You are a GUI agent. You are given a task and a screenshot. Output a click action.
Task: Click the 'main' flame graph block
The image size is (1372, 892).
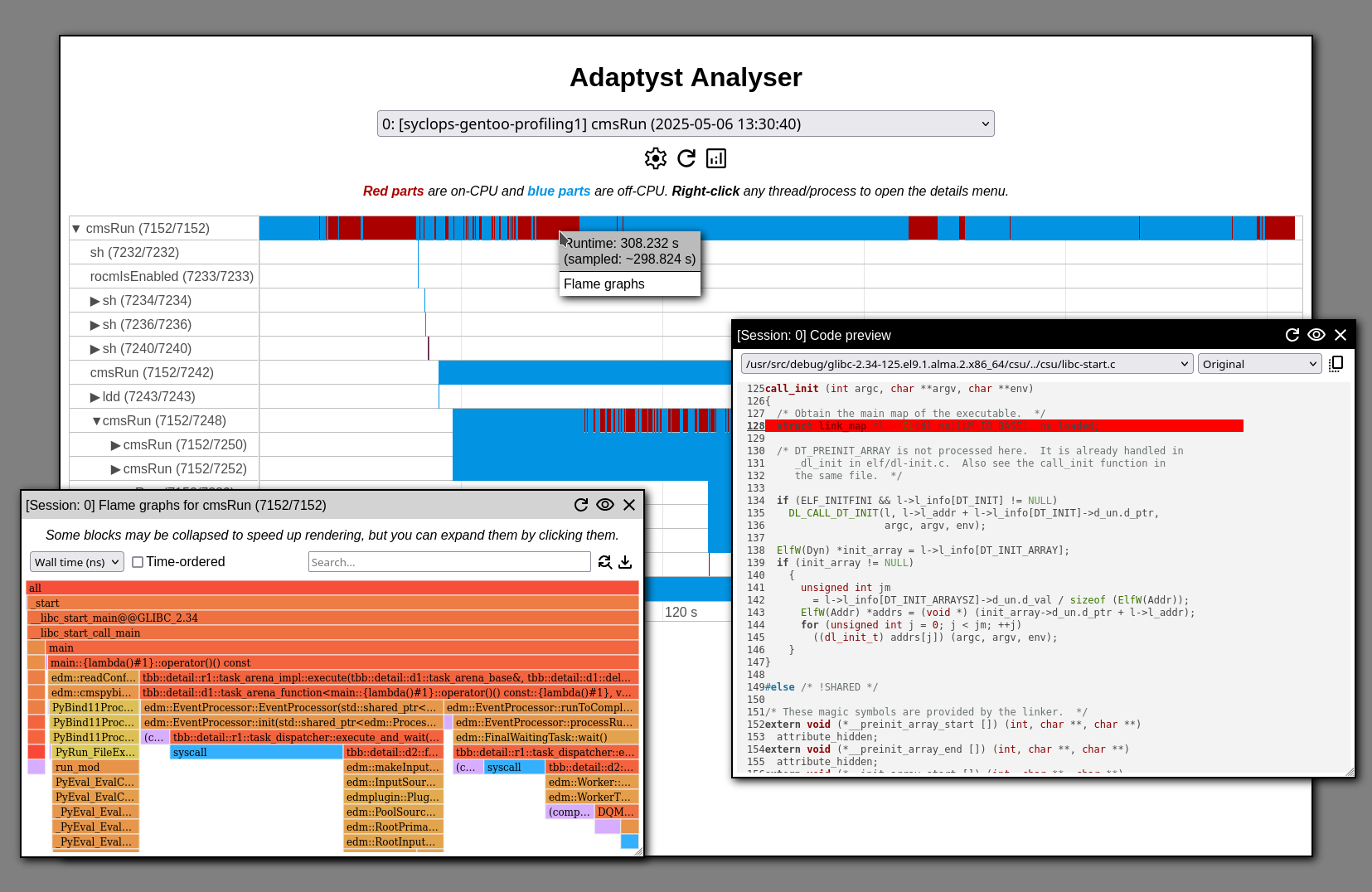[342, 647]
